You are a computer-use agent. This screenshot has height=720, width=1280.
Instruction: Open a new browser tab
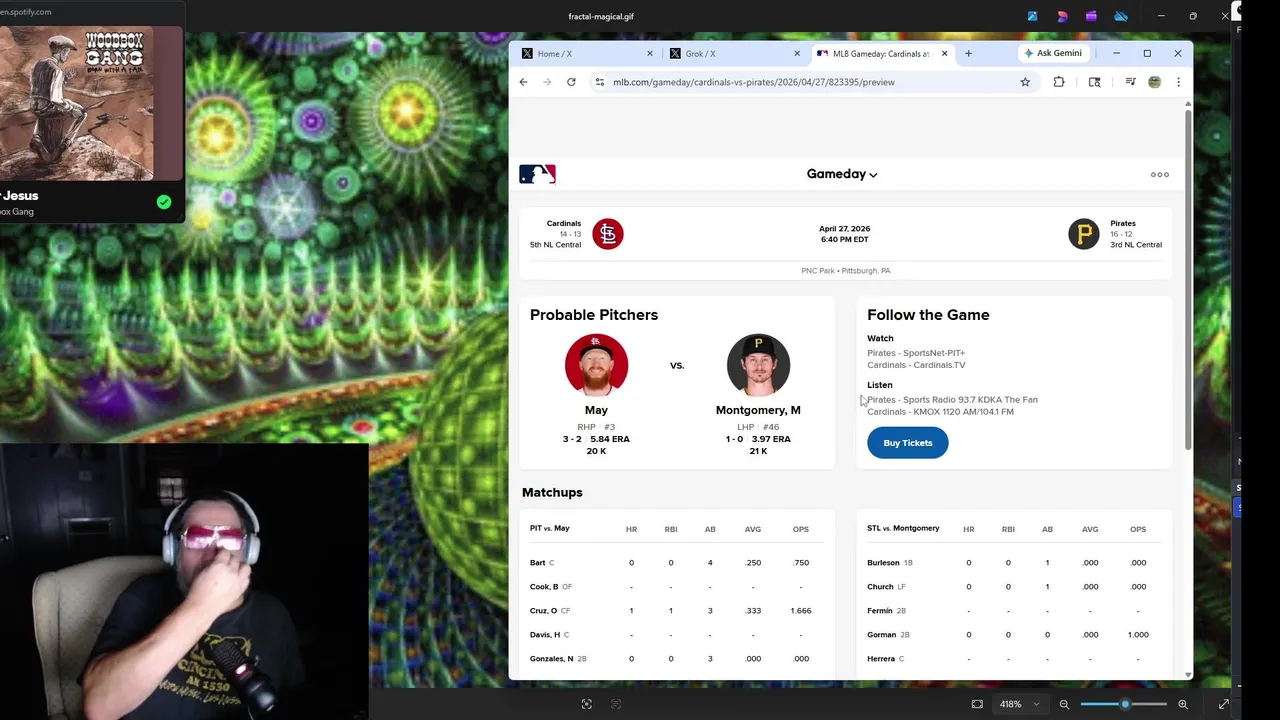tap(968, 53)
